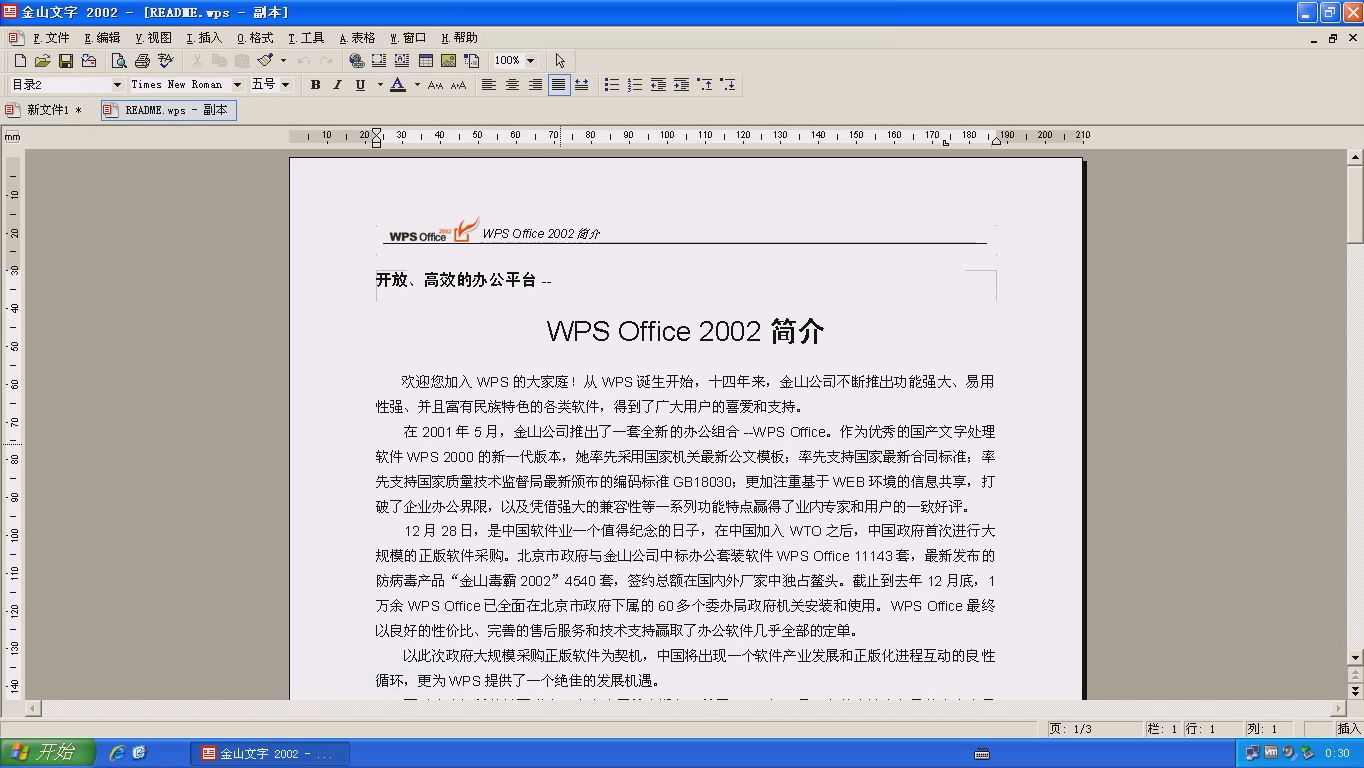
Task: Save the document with floppy disk icon
Action: tap(65, 61)
